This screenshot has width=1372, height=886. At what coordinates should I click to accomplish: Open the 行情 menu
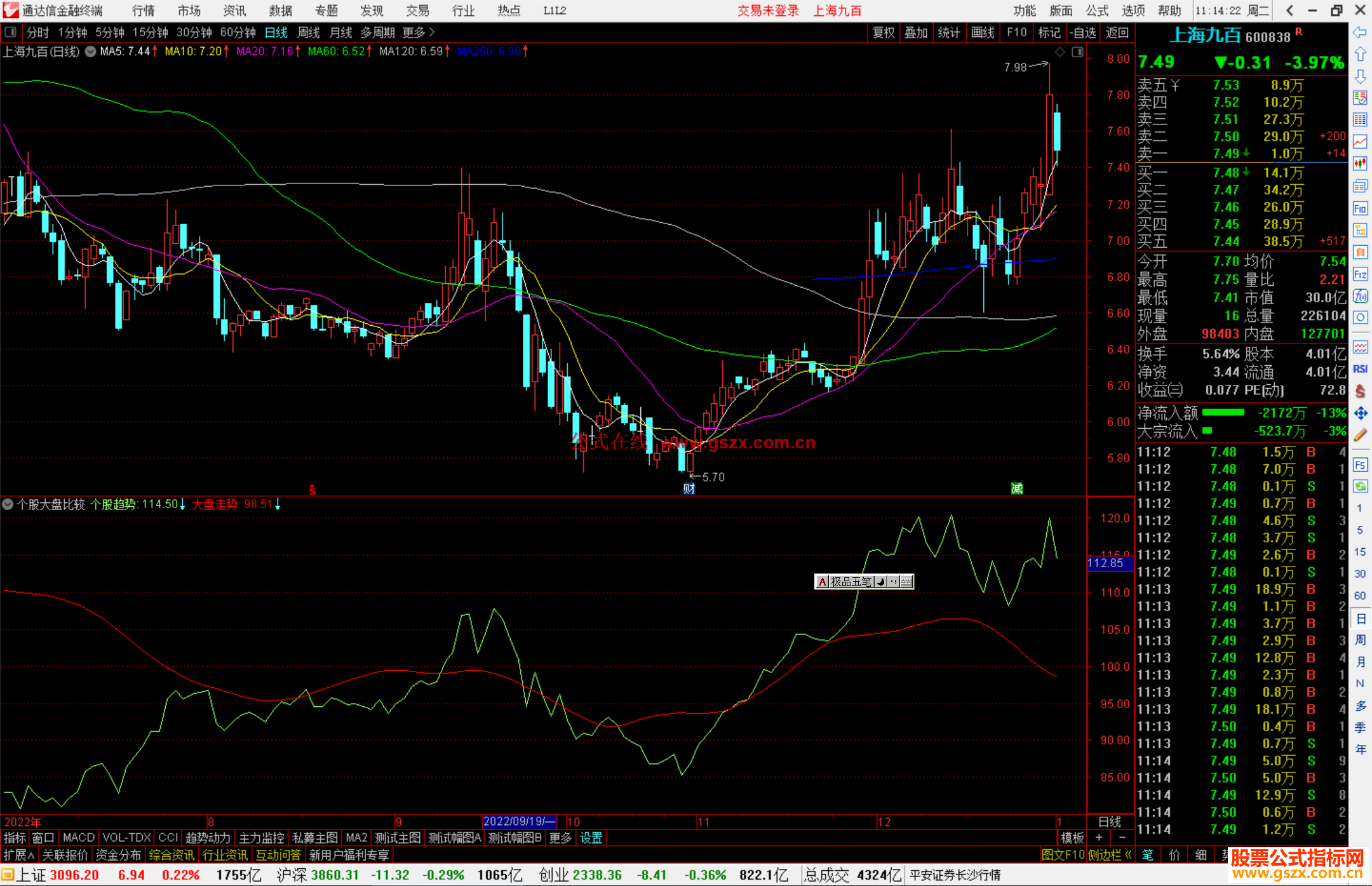click(143, 11)
